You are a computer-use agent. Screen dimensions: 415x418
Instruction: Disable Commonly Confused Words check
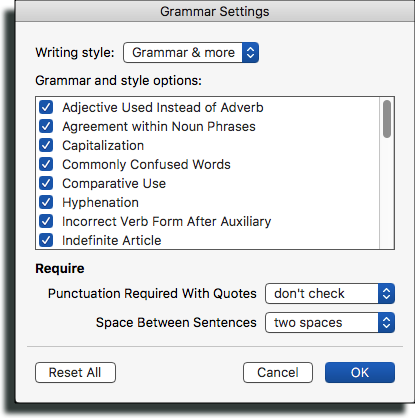[x=46, y=164]
